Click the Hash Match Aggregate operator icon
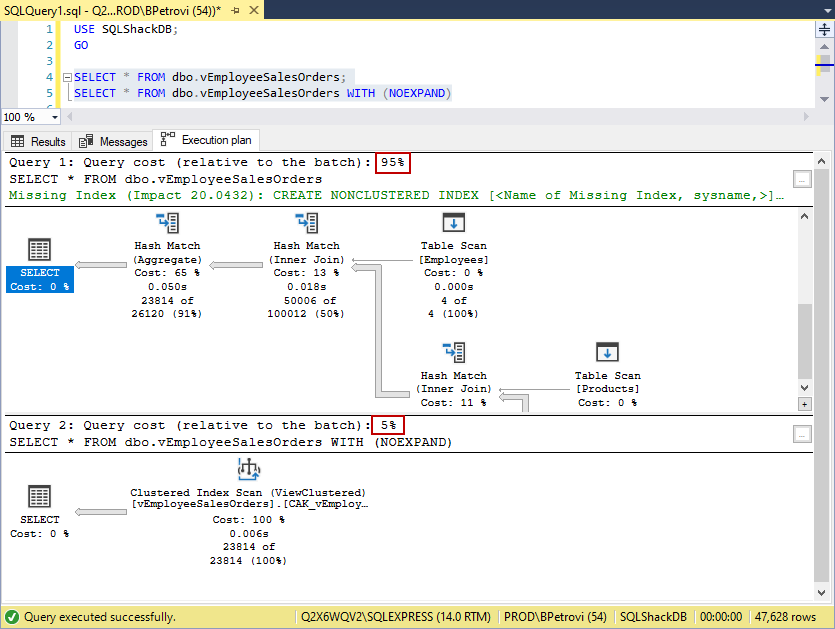Viewport: 835px width, 629px height. [x=167, y=223]
